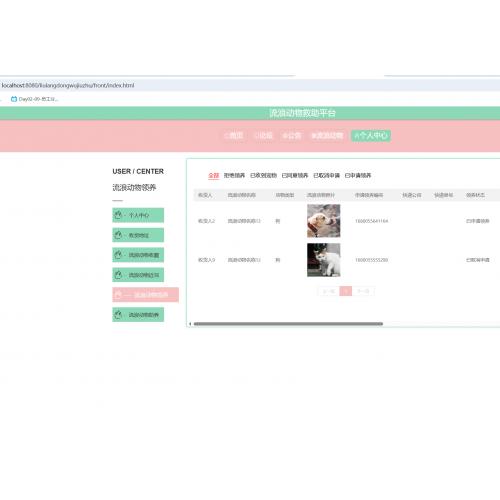Click the left arrow of horizontal scrollbar
This screenshot has width=500, height=500.
(x=190, y=324)
